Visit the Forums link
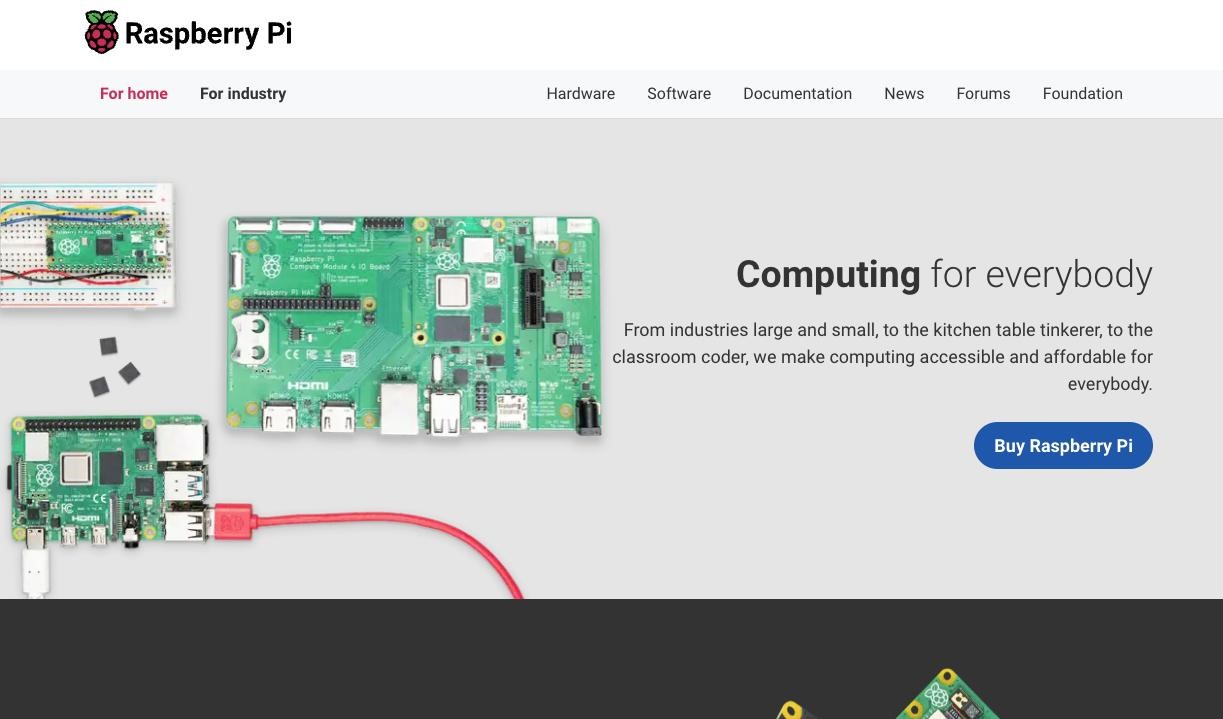This screenshot has width=1223, height=719. [x=983, y=94]
